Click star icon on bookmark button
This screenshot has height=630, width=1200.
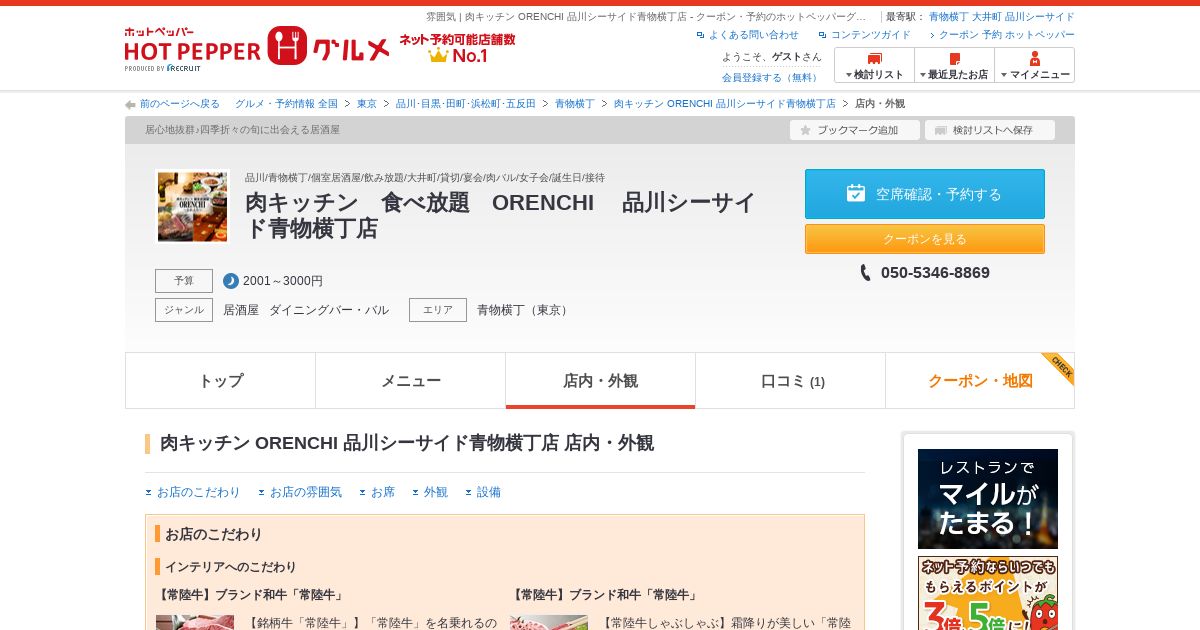[x=805, y=130]
